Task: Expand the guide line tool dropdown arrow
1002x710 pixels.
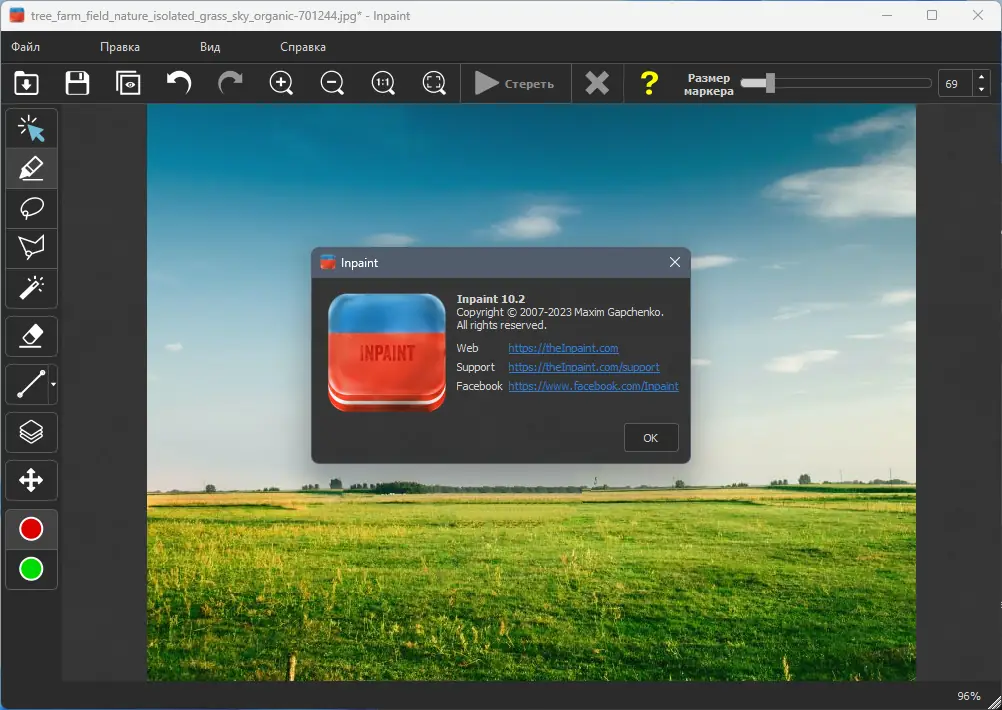Action: pos(53,384)
